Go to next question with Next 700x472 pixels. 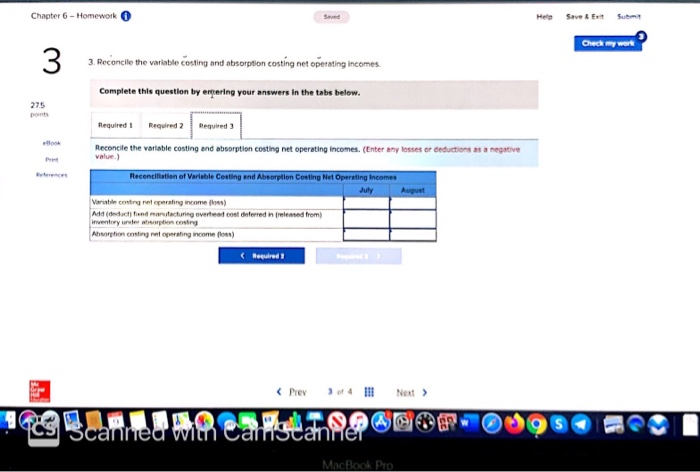pos(405,393)
